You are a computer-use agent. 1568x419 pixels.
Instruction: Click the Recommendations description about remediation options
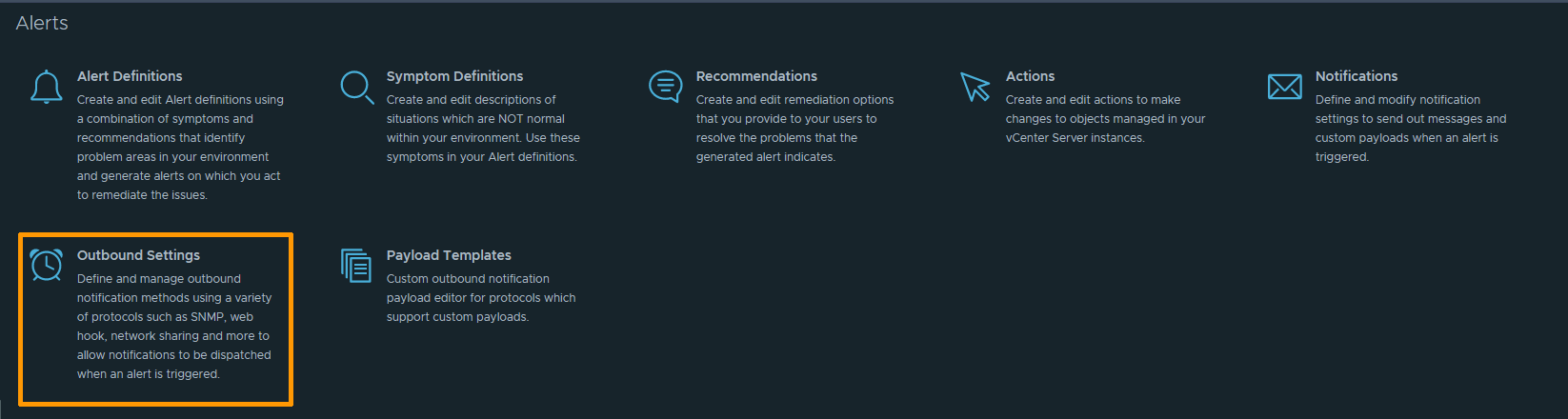pos(794,129)
